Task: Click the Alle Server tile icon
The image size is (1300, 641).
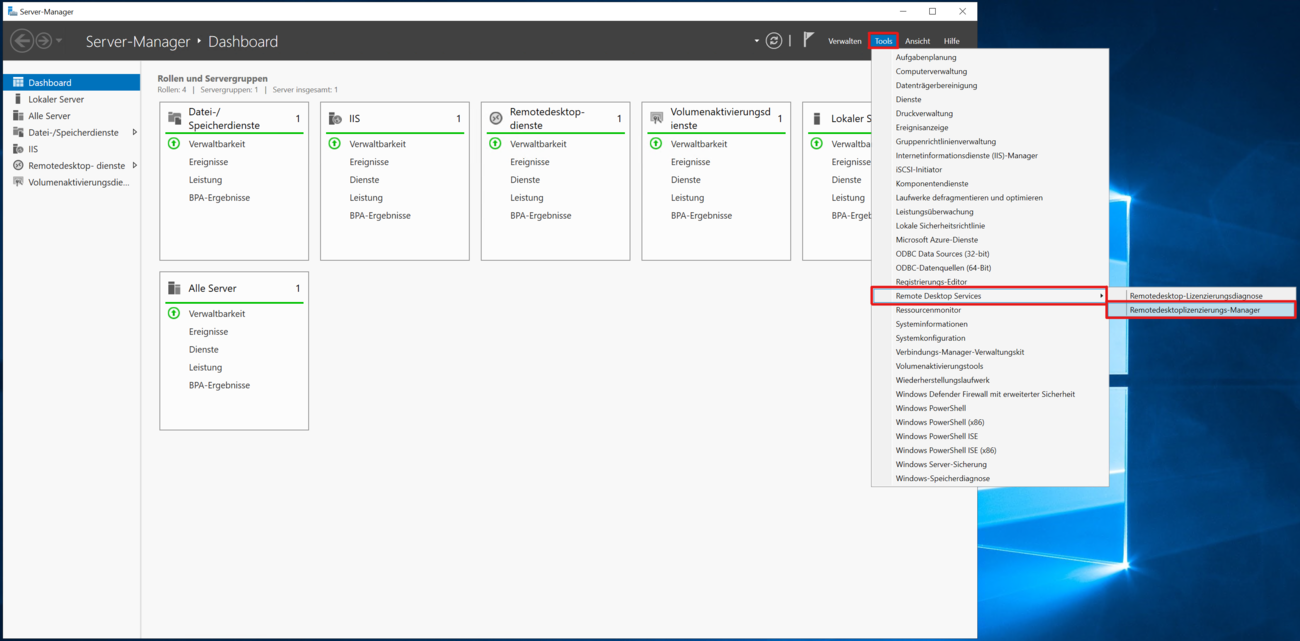Action: 174,288
